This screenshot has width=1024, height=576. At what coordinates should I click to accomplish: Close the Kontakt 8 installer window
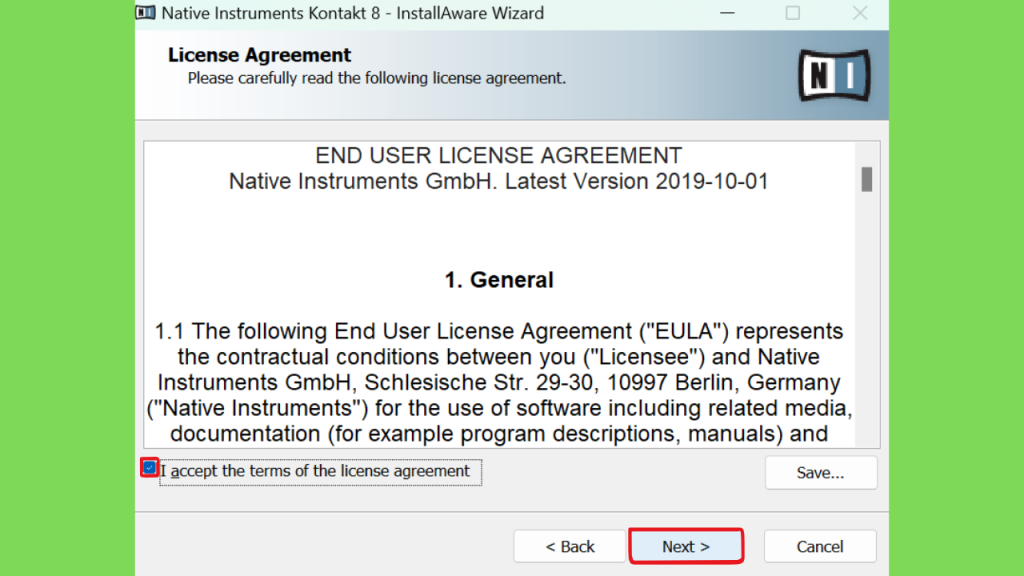(x=859, y=13)
